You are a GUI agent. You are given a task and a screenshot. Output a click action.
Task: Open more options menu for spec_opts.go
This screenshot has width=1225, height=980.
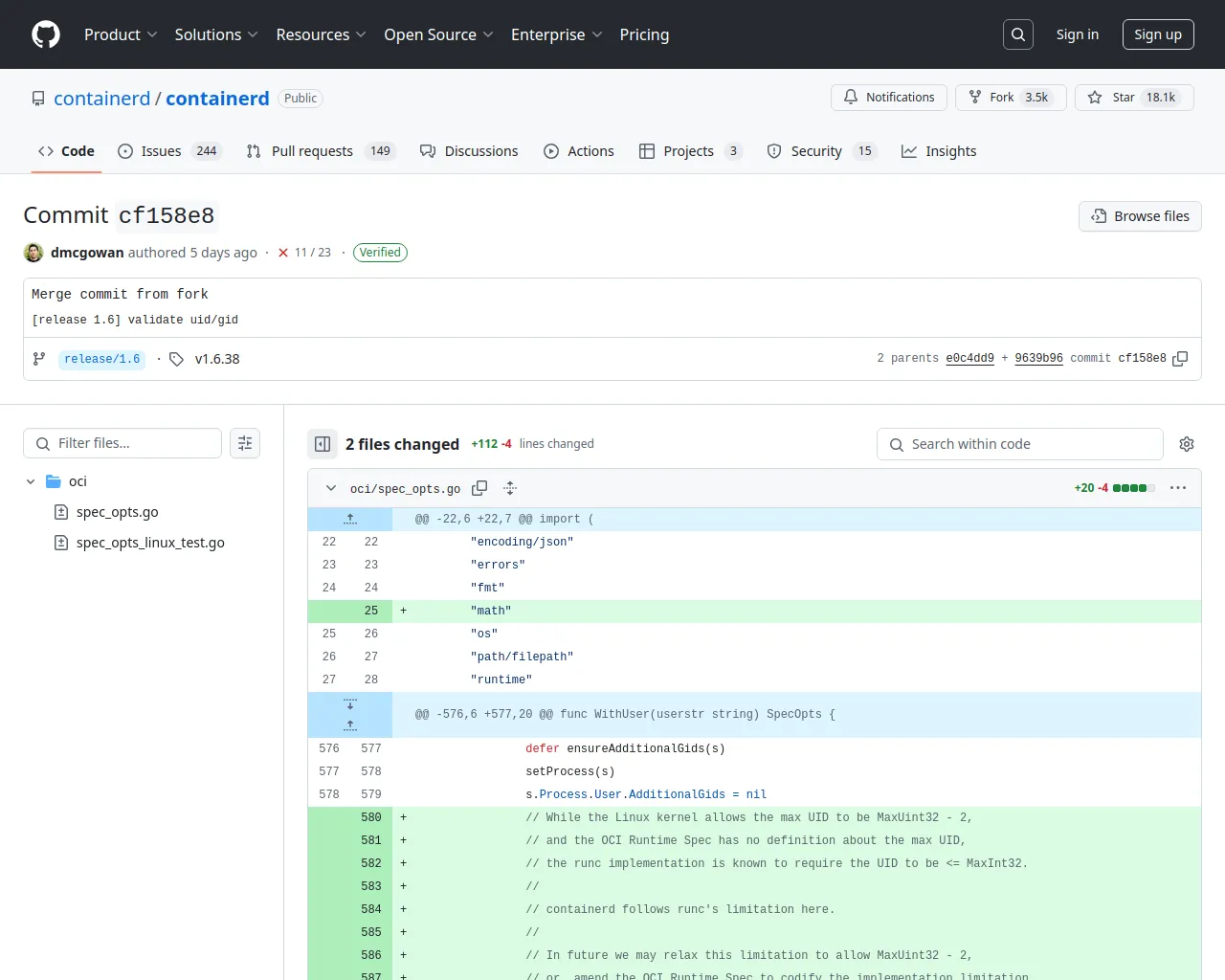(x=1178, y=488)
